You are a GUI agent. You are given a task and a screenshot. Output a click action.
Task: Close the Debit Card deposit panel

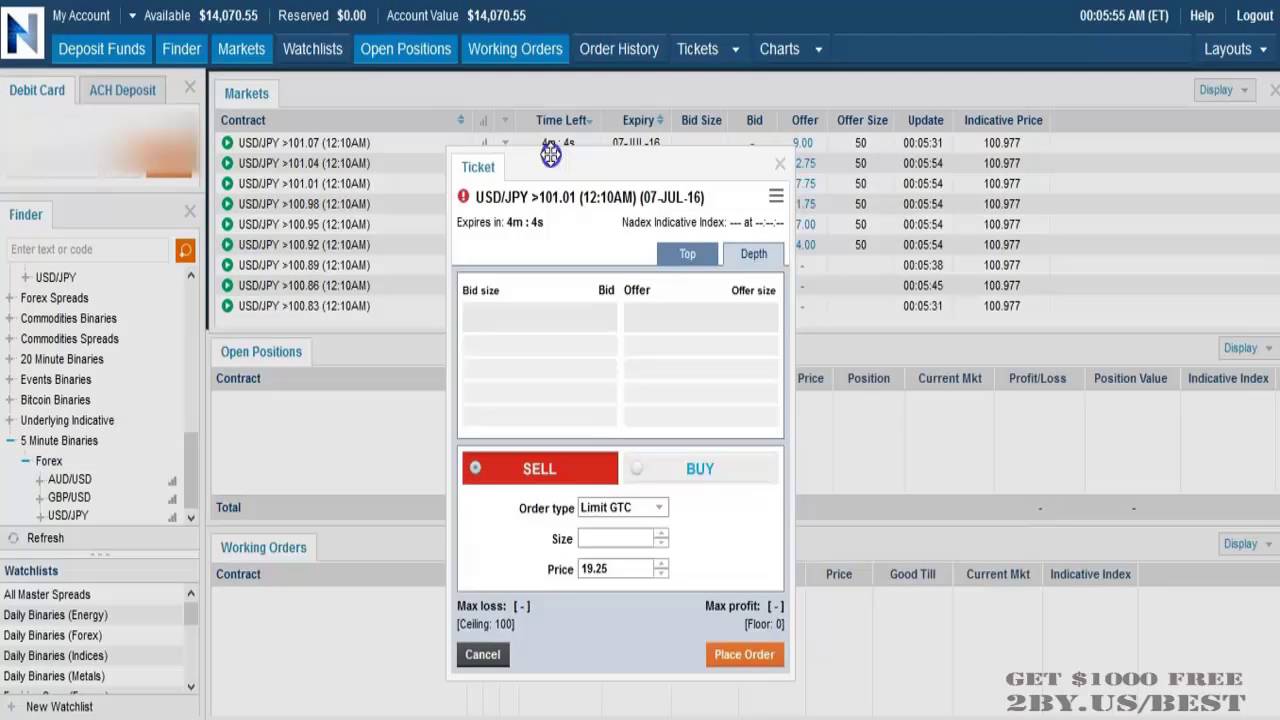click(x=190, y=88)
